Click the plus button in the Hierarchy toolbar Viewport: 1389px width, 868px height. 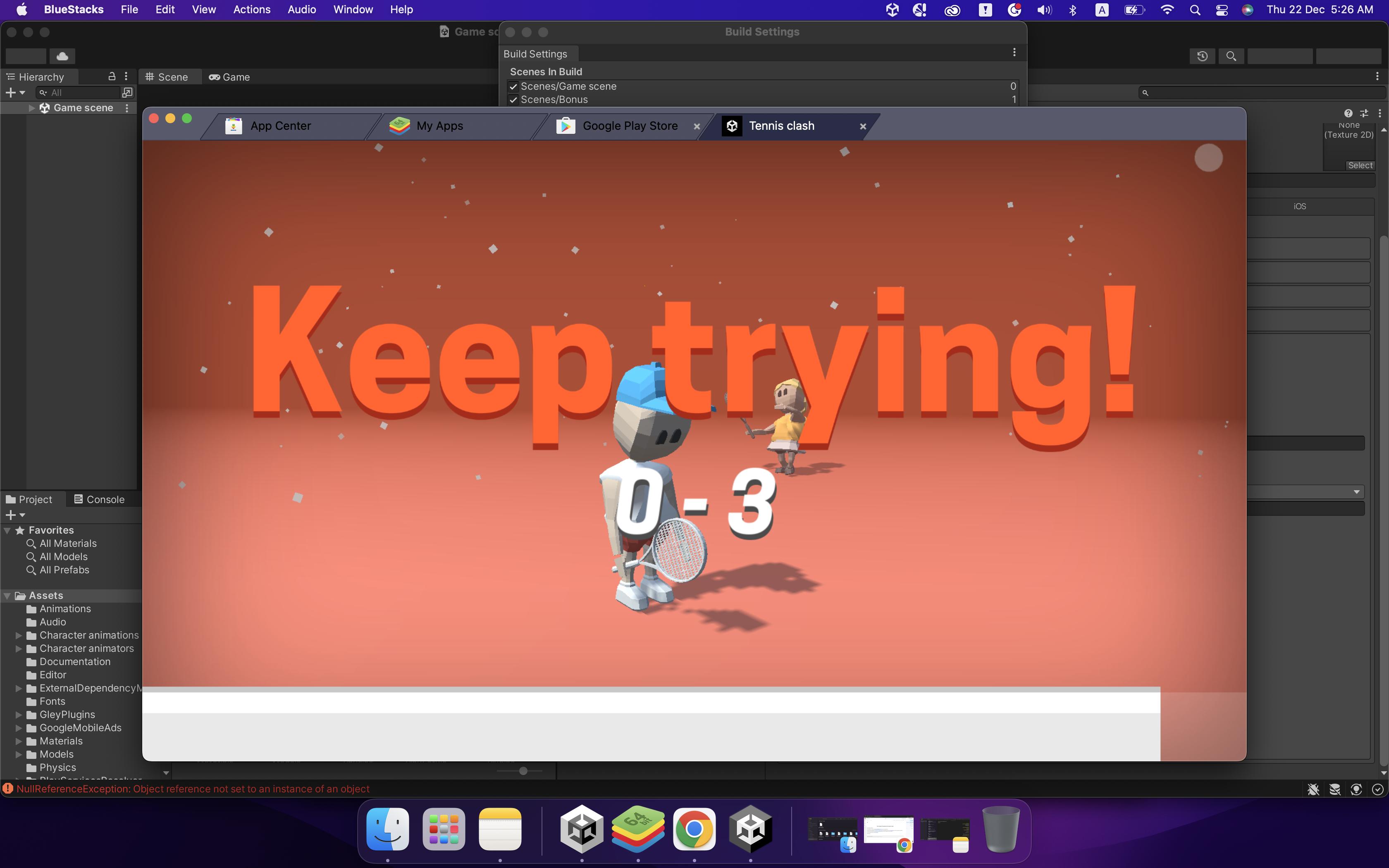pyautogui.click(x=10, y=93)
